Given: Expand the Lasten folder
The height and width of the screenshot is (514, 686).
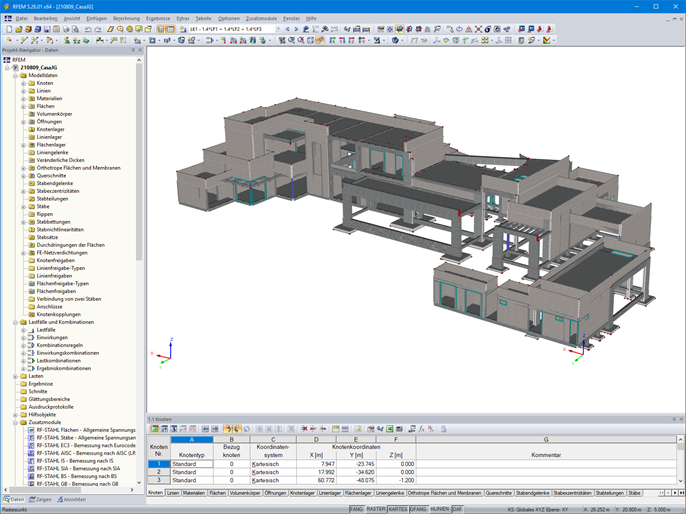Looking at the screenshot, I should pyautogui.click(x=15, y=376).
